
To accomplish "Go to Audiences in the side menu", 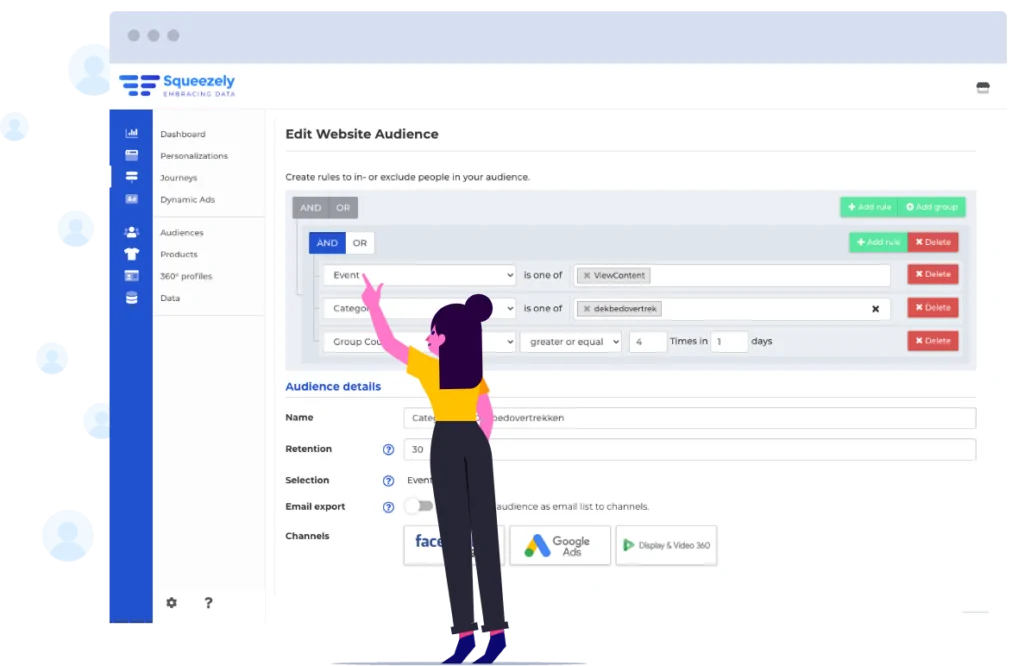I will click(181, 233).
